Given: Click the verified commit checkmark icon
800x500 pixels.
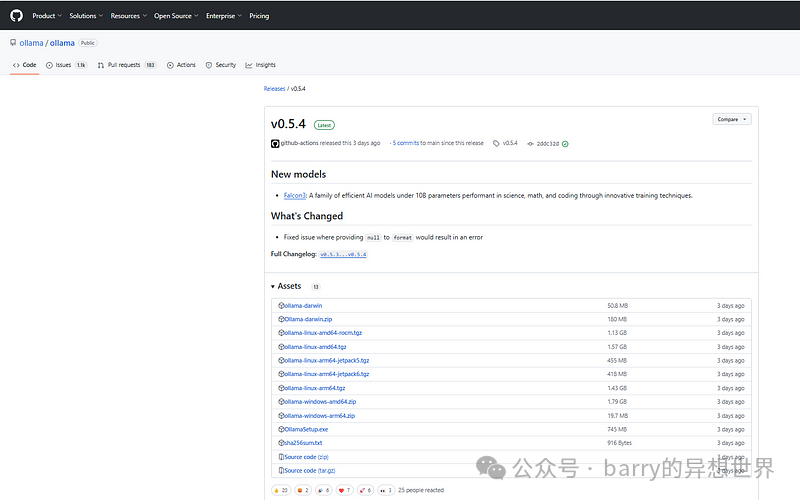Looking at the screenshot, I should click(565, 143).
